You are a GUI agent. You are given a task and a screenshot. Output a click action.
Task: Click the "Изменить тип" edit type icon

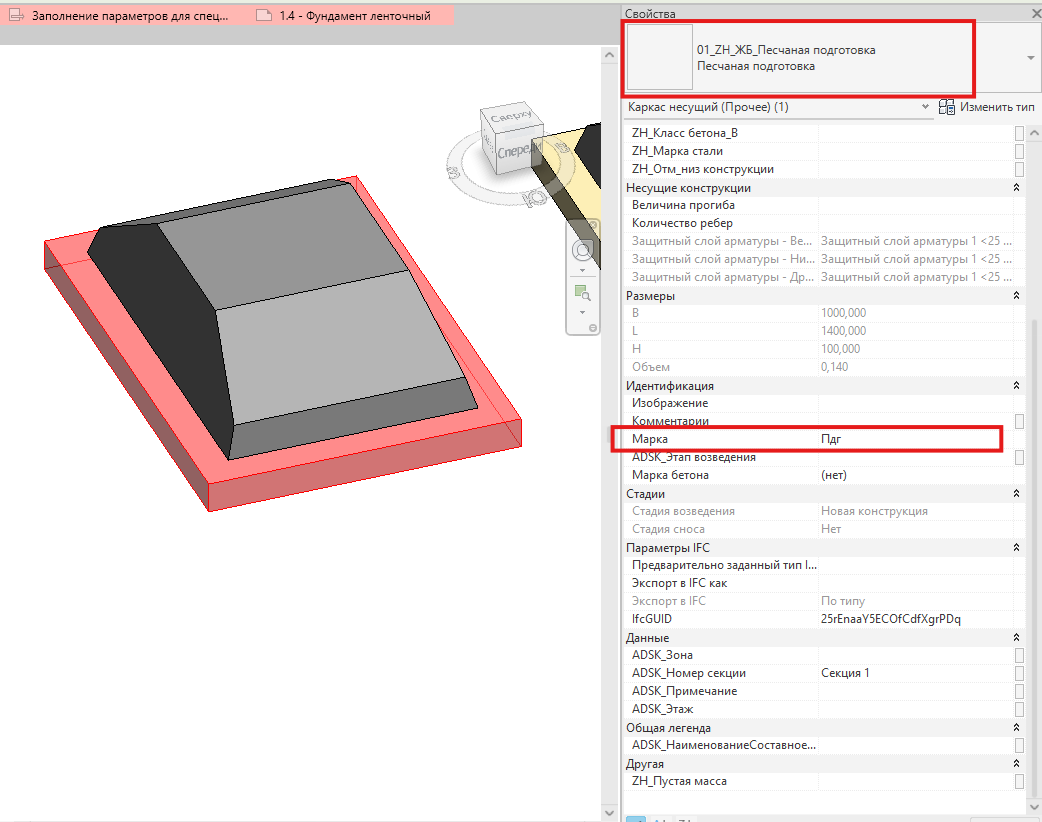coord(947,107)
